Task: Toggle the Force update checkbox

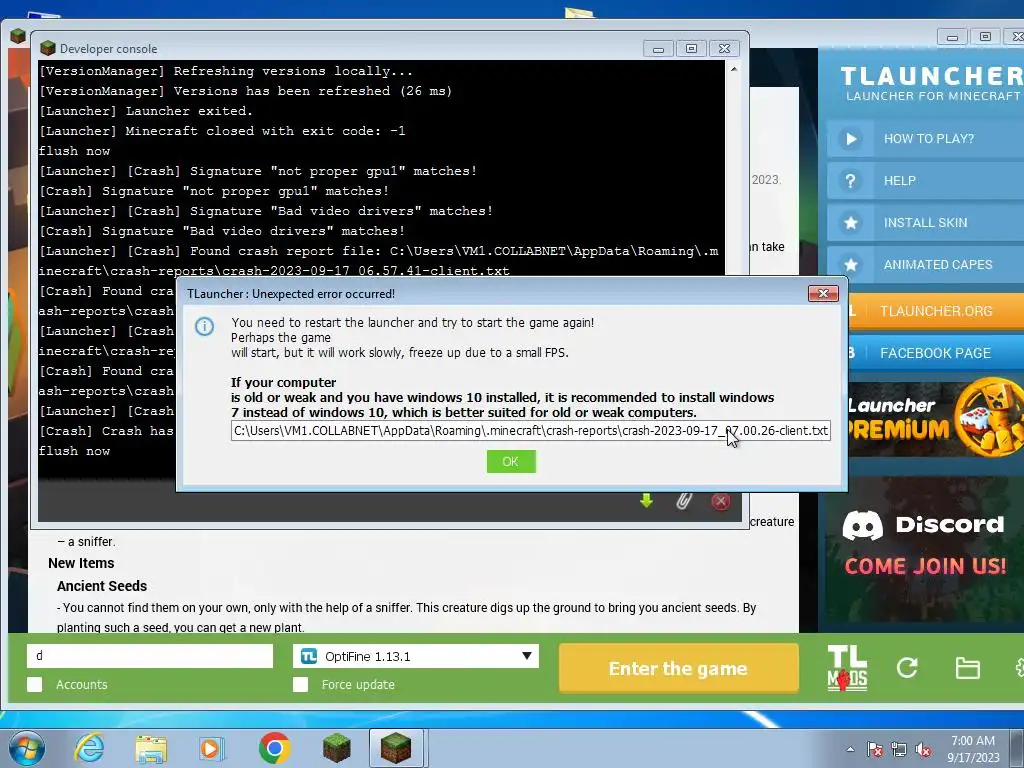Action: point(300,684)
